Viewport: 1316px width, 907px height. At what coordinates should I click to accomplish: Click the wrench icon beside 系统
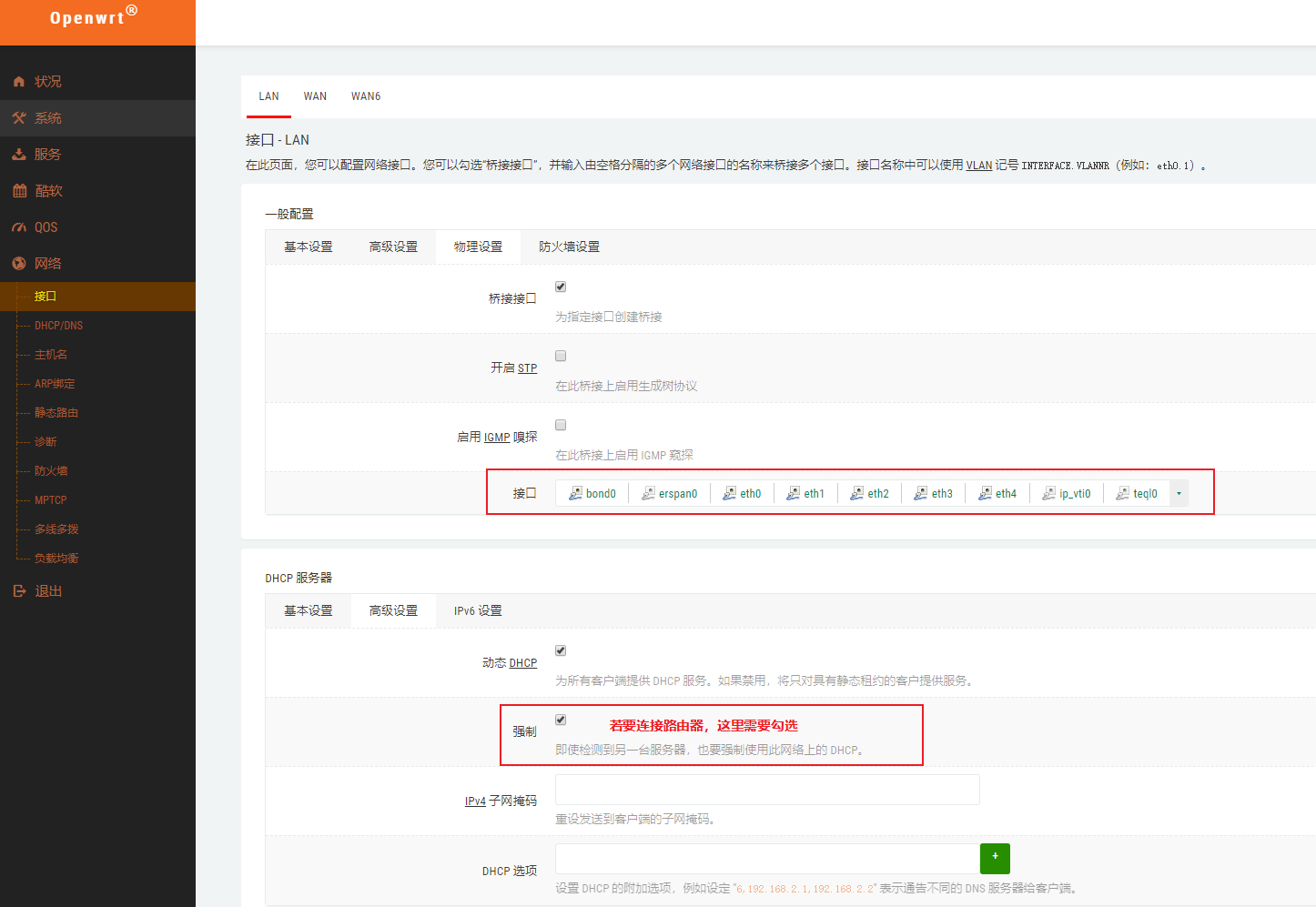[x=19, y=117]
